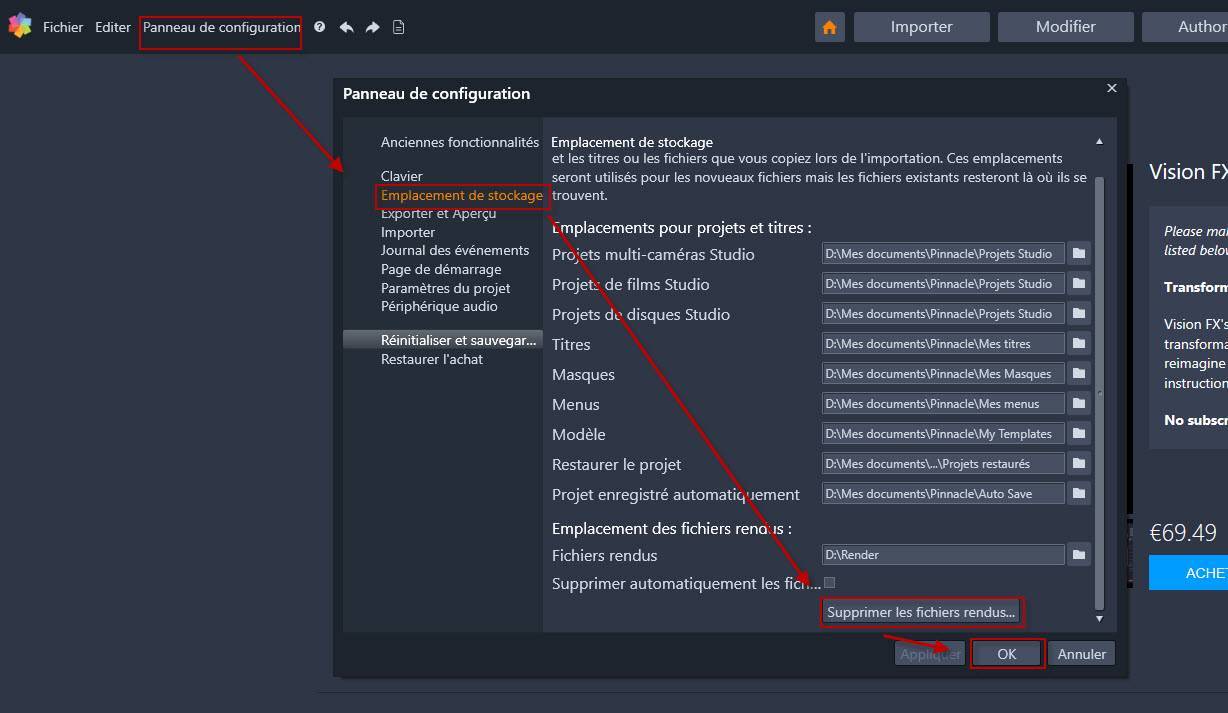Click the redo arrow icon
The image size is (1228, 713).
click(372, 27)
